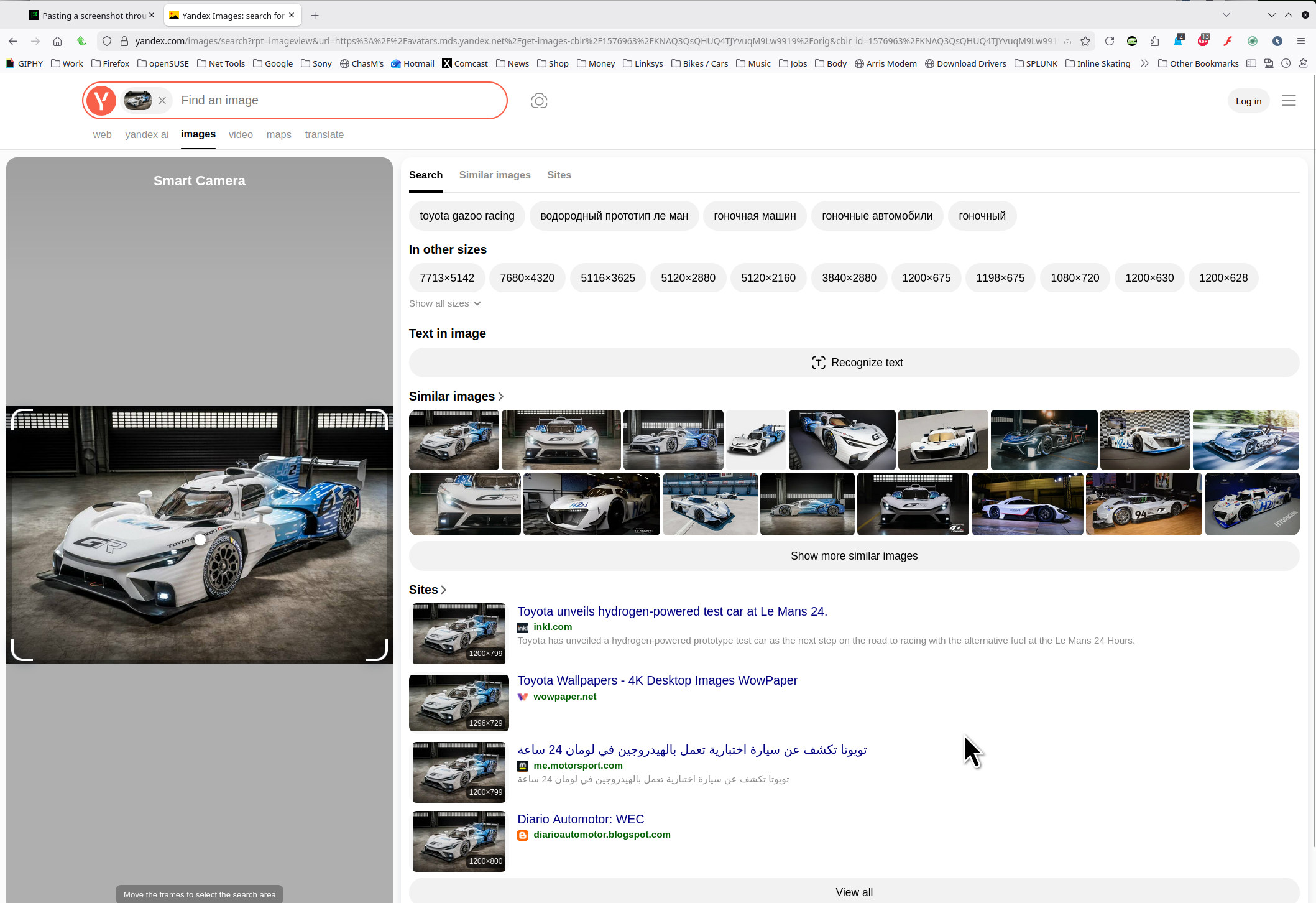This screenshot has height=903, width=1316.
Task: Remove uploaded image from search box
Action: 162,101
